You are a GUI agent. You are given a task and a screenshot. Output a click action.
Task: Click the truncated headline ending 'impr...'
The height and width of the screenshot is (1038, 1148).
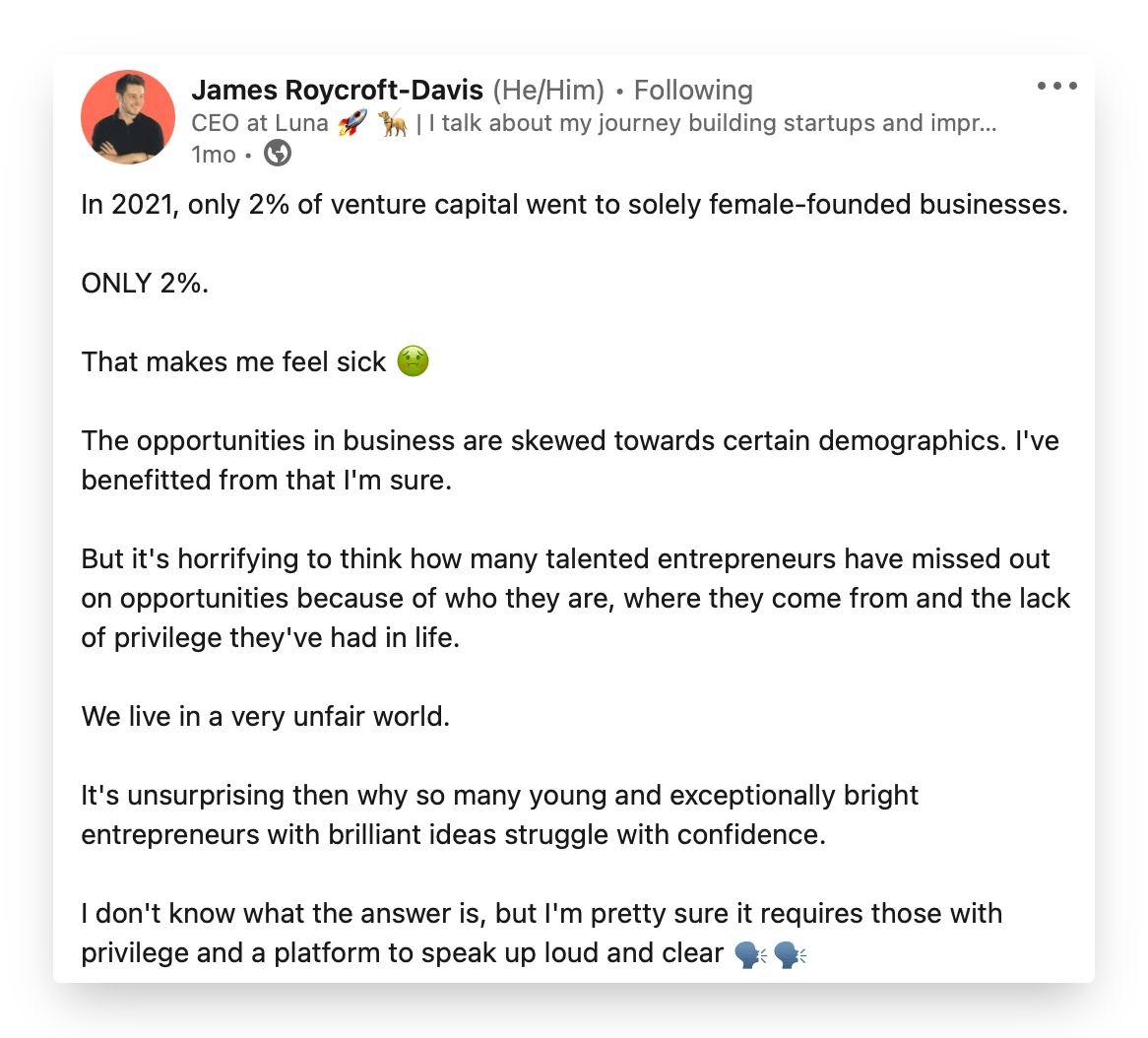(x=713, y=123)
